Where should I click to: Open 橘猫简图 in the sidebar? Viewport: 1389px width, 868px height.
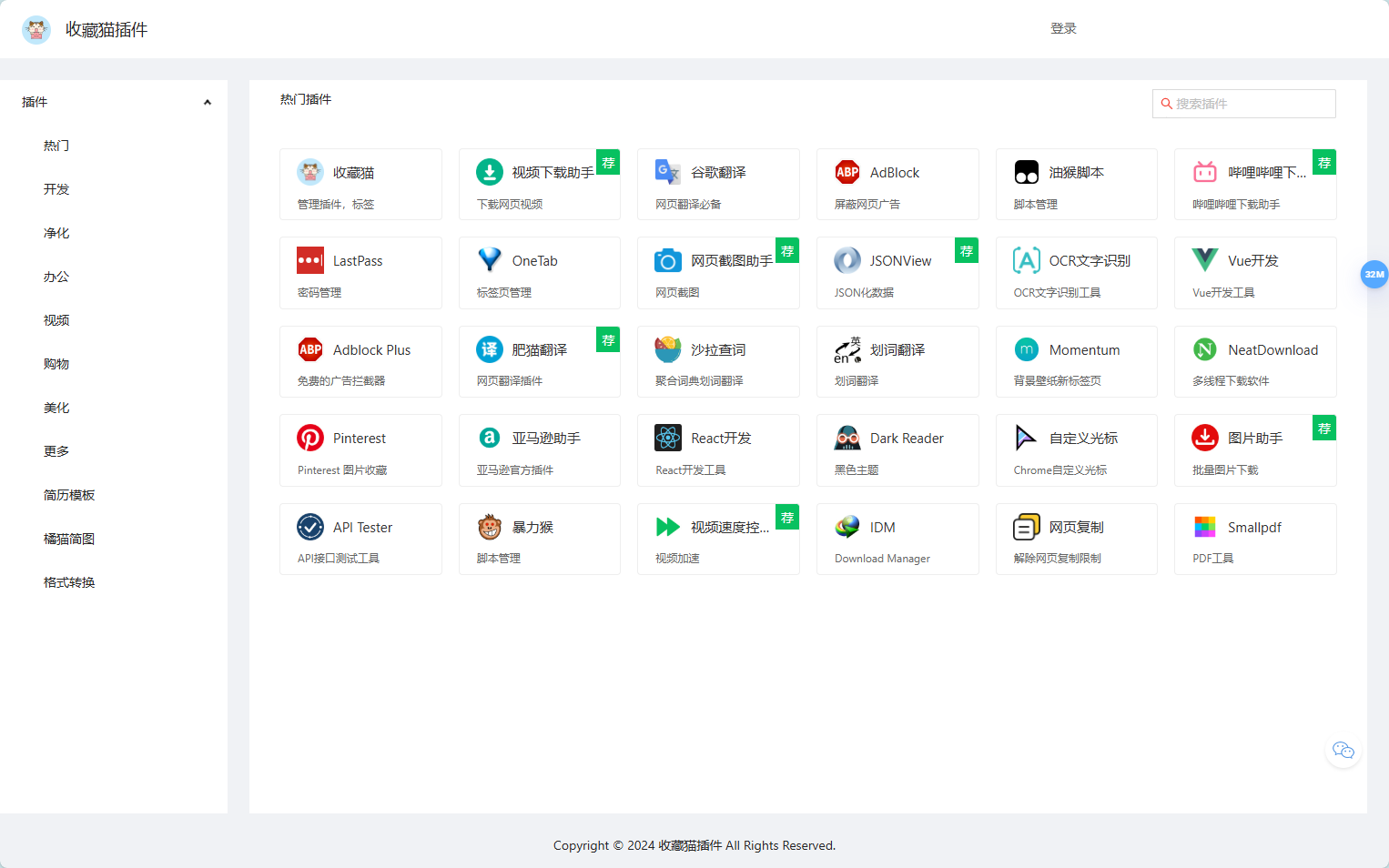pos(69,539)
